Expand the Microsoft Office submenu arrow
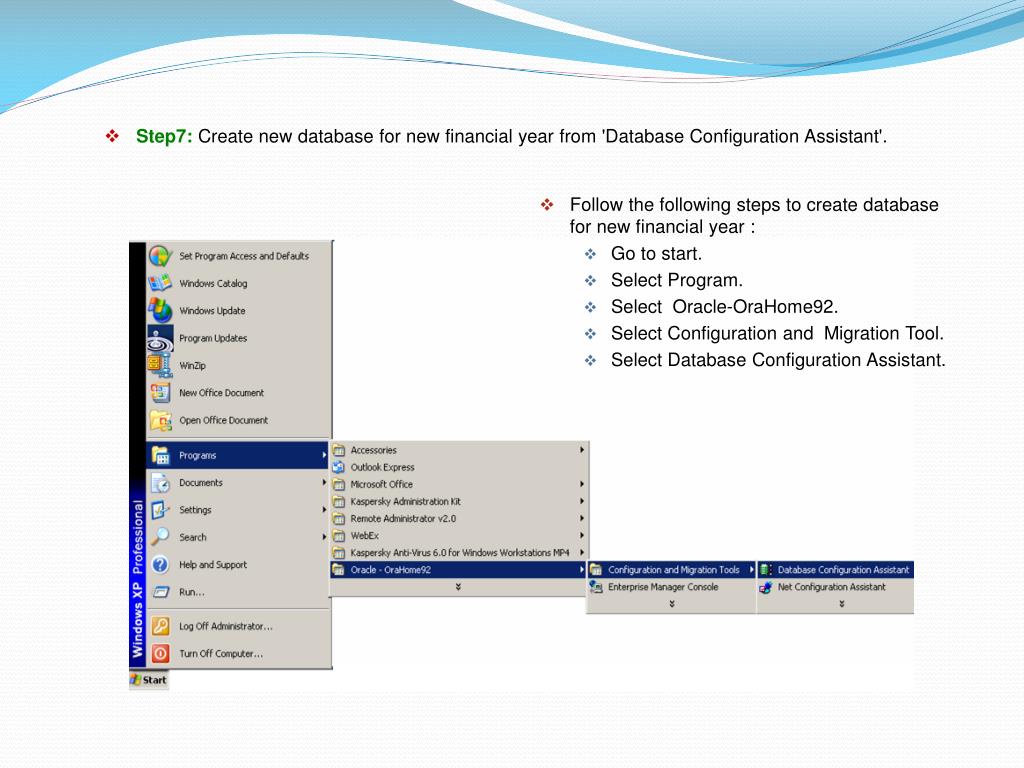1024x768 pixels. pos(581,484)
